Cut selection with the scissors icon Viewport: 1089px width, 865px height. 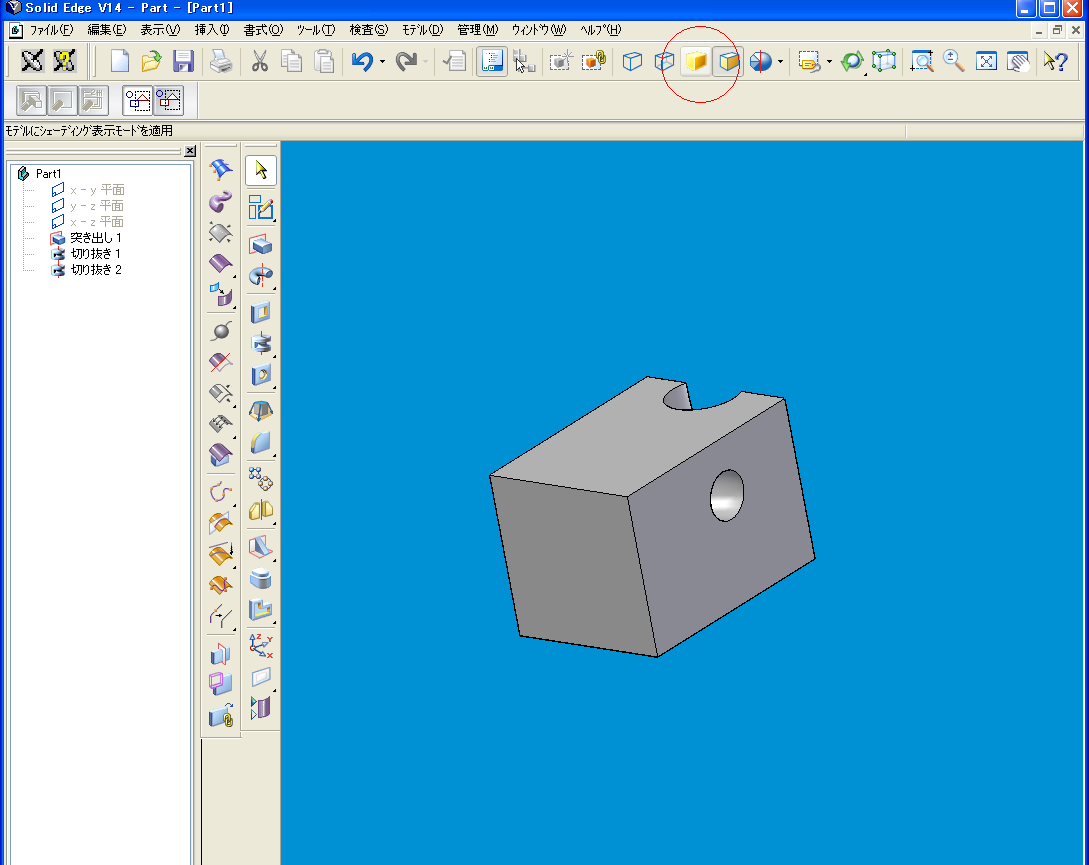click(260, 61)
